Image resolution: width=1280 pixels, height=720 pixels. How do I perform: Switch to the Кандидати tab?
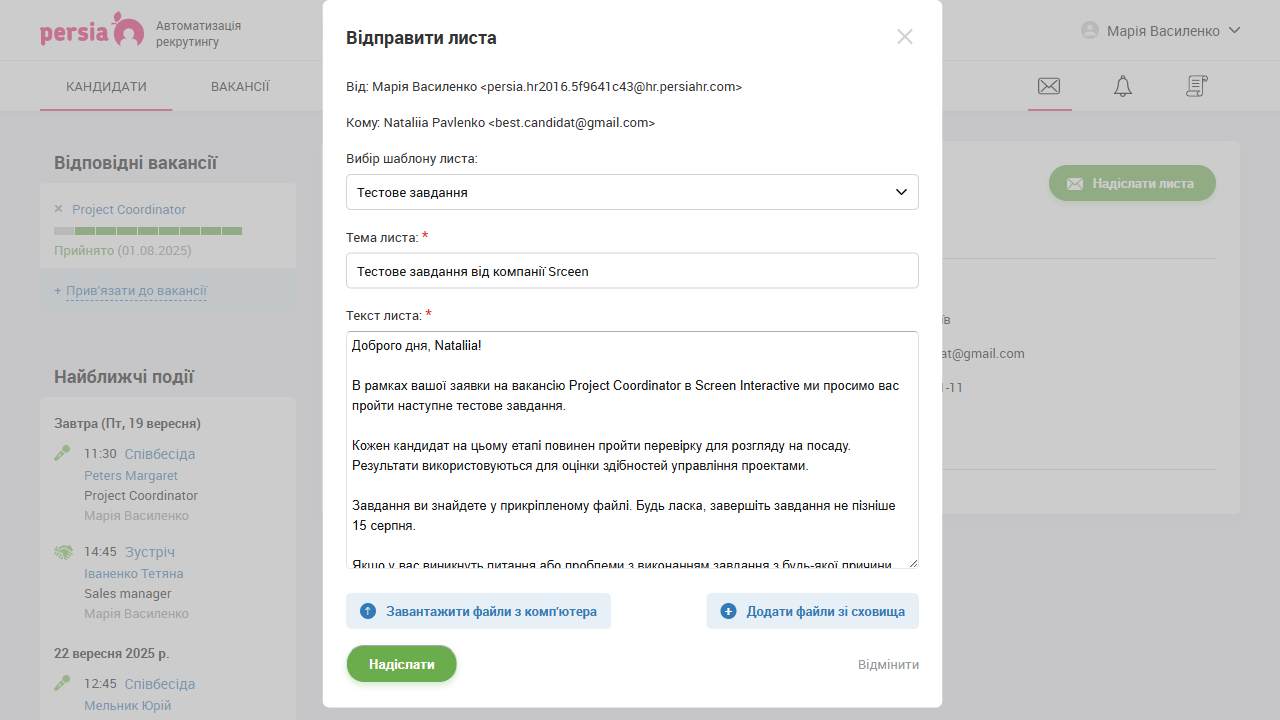106,87
